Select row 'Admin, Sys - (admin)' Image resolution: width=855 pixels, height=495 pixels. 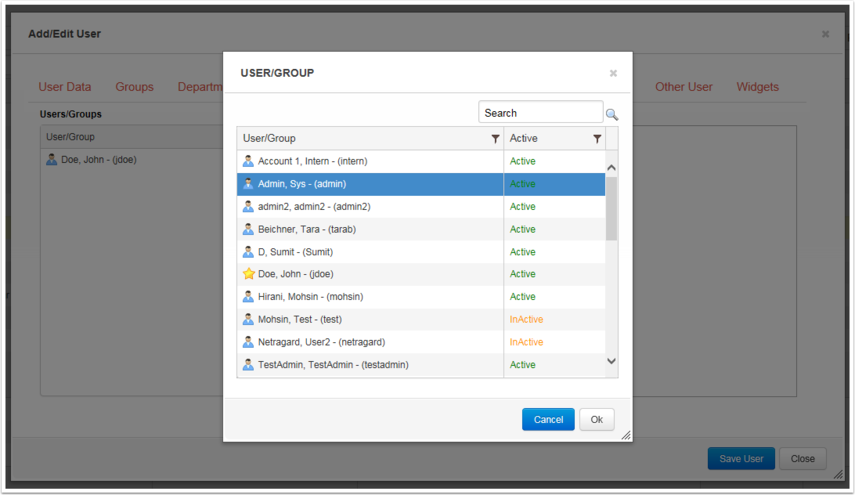tap(421, 184)
